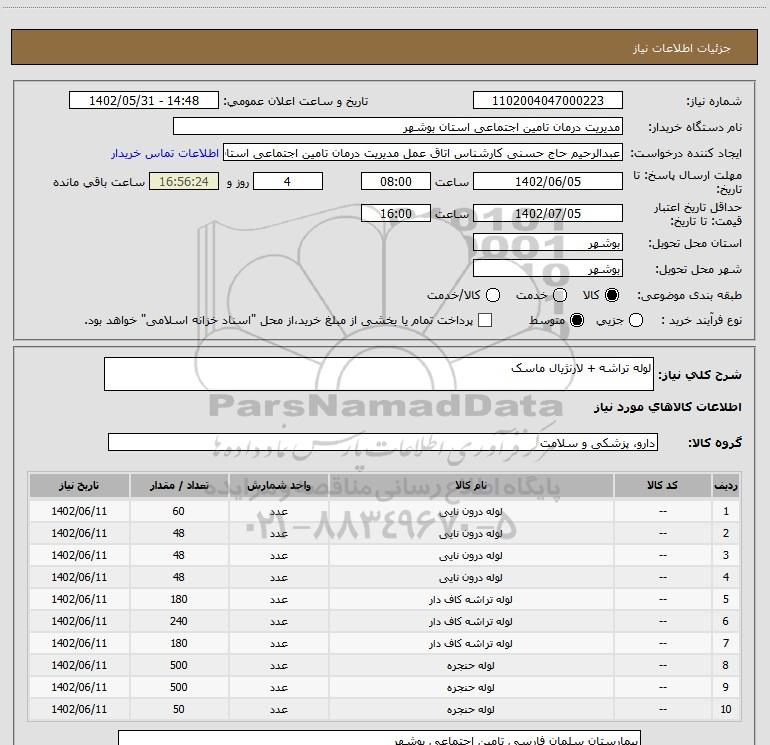The width and height of the screenshot is (770, 745).
Task: Click item name لوله درون نایی in row 2
Action: [x=471, y=534]
